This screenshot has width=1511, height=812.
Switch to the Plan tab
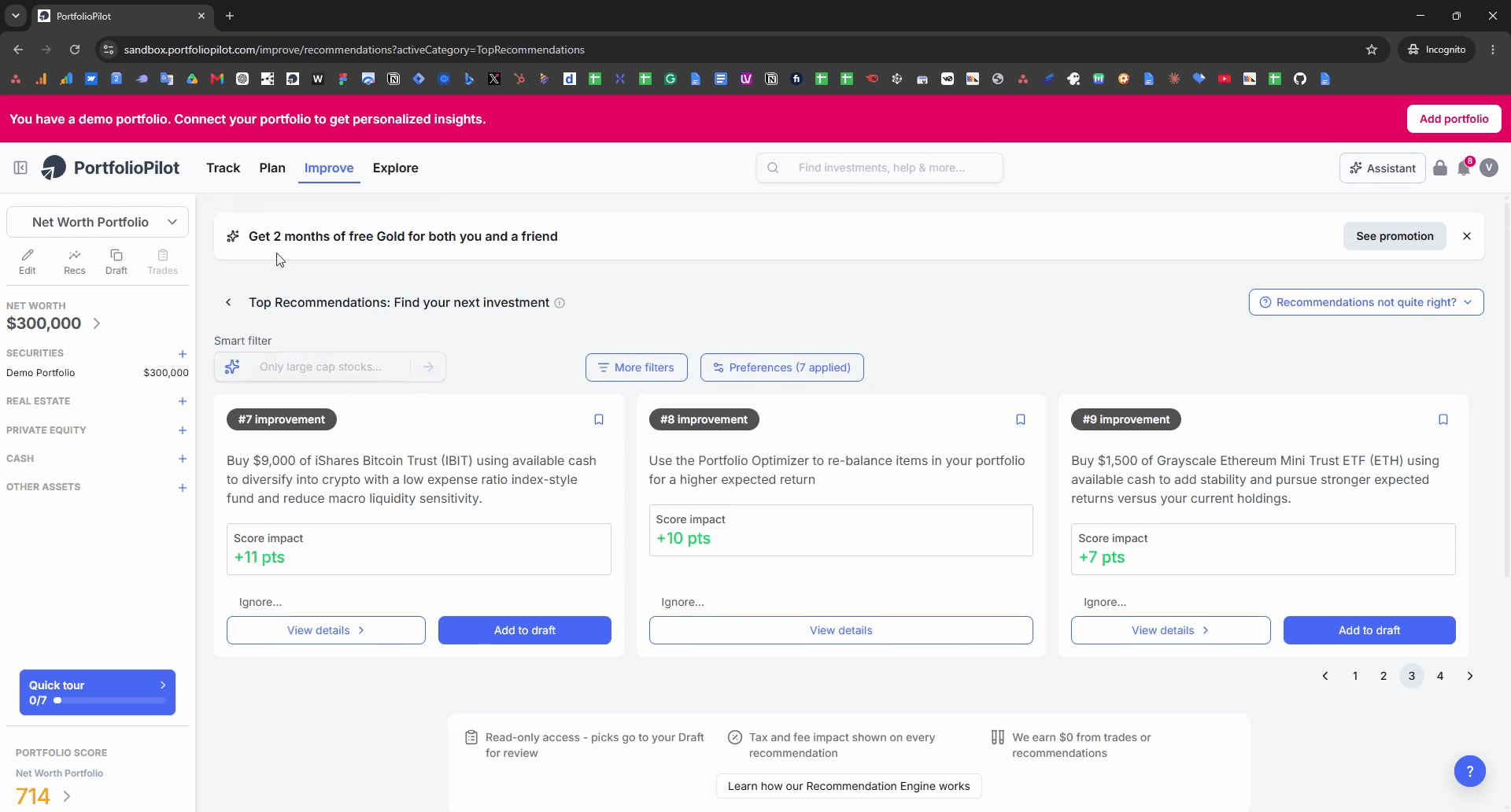(272, 168)
